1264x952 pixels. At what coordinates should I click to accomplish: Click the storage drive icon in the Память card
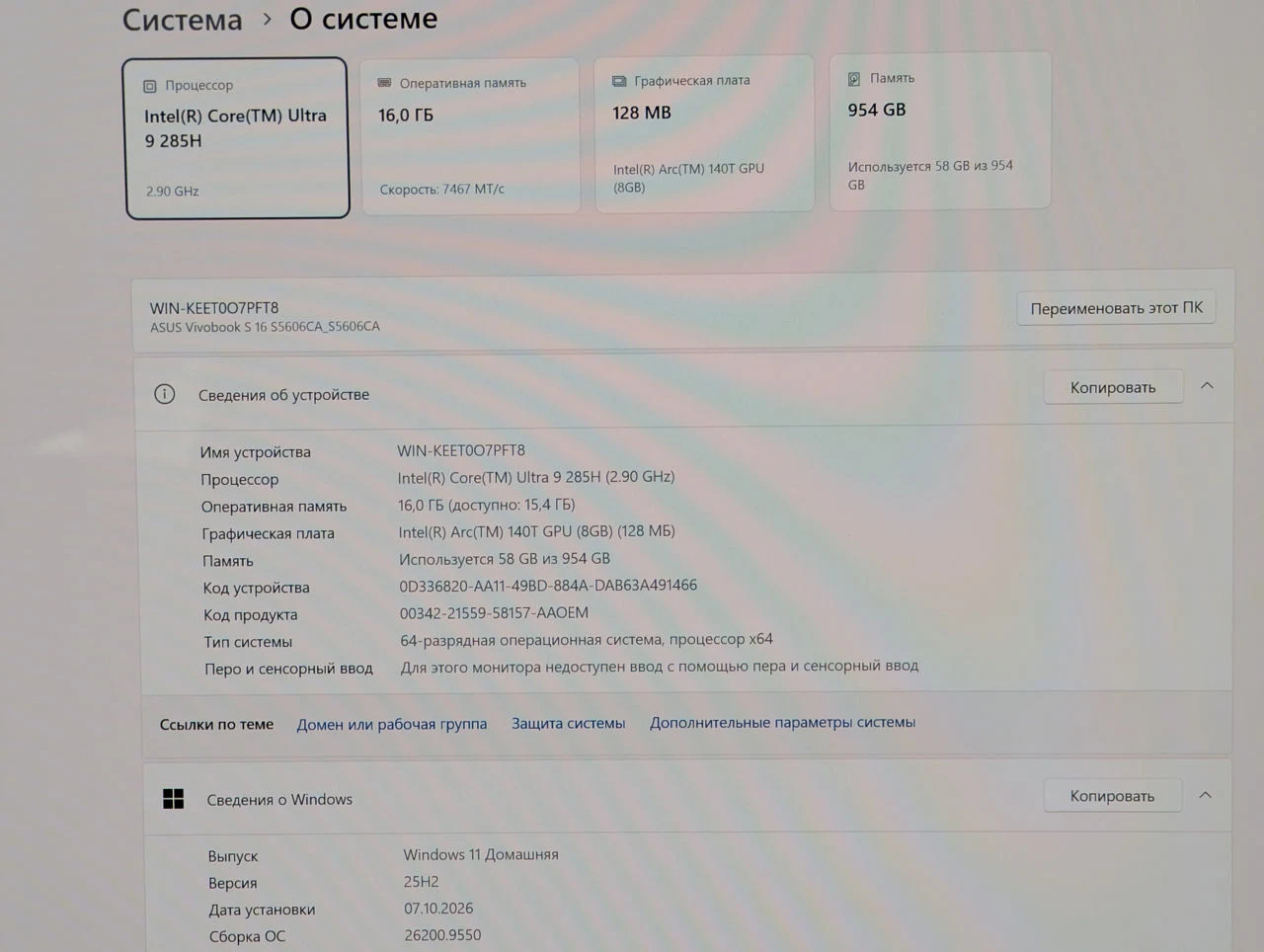[854, 79]
